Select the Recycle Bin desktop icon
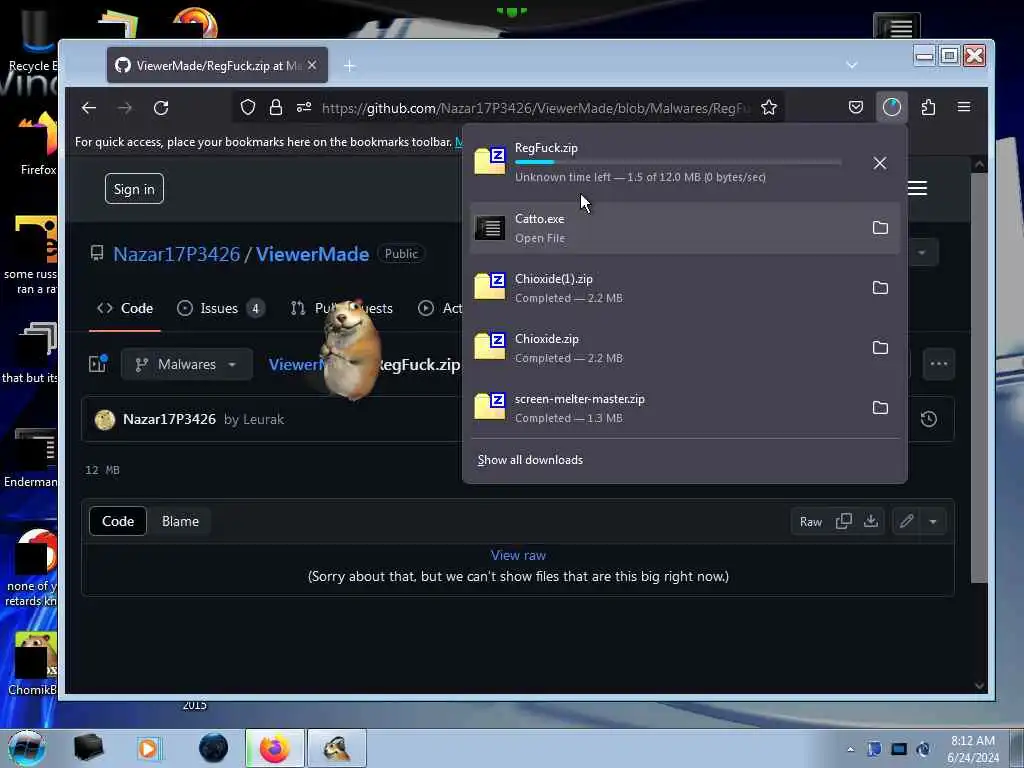 31,39
